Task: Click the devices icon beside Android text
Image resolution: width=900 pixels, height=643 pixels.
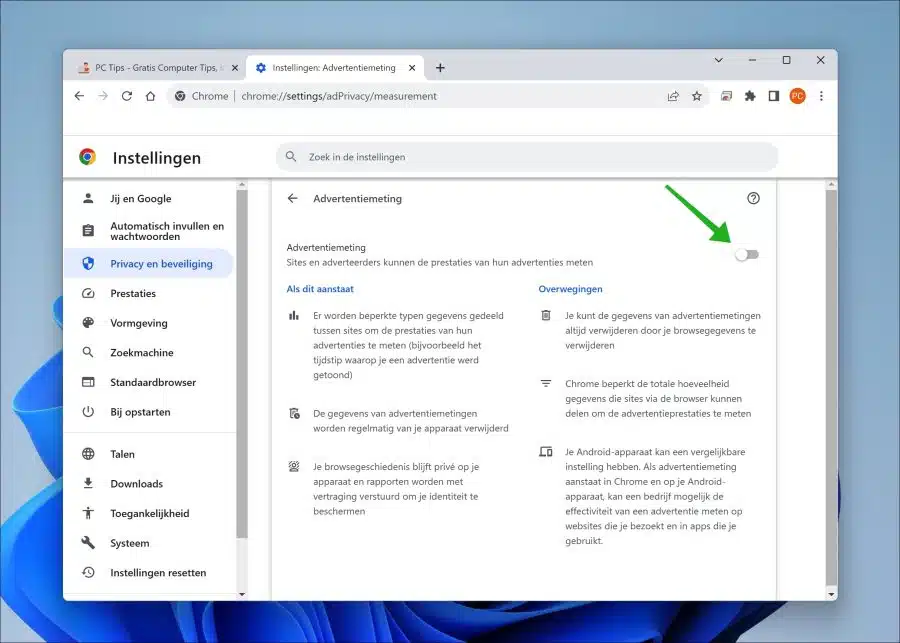Action: point(546,452)
